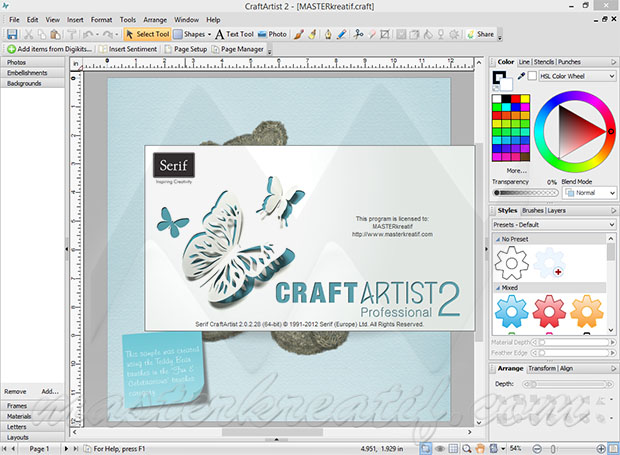Switch to the Line tab
Screen dimensions: 620x455
[524, 62]
